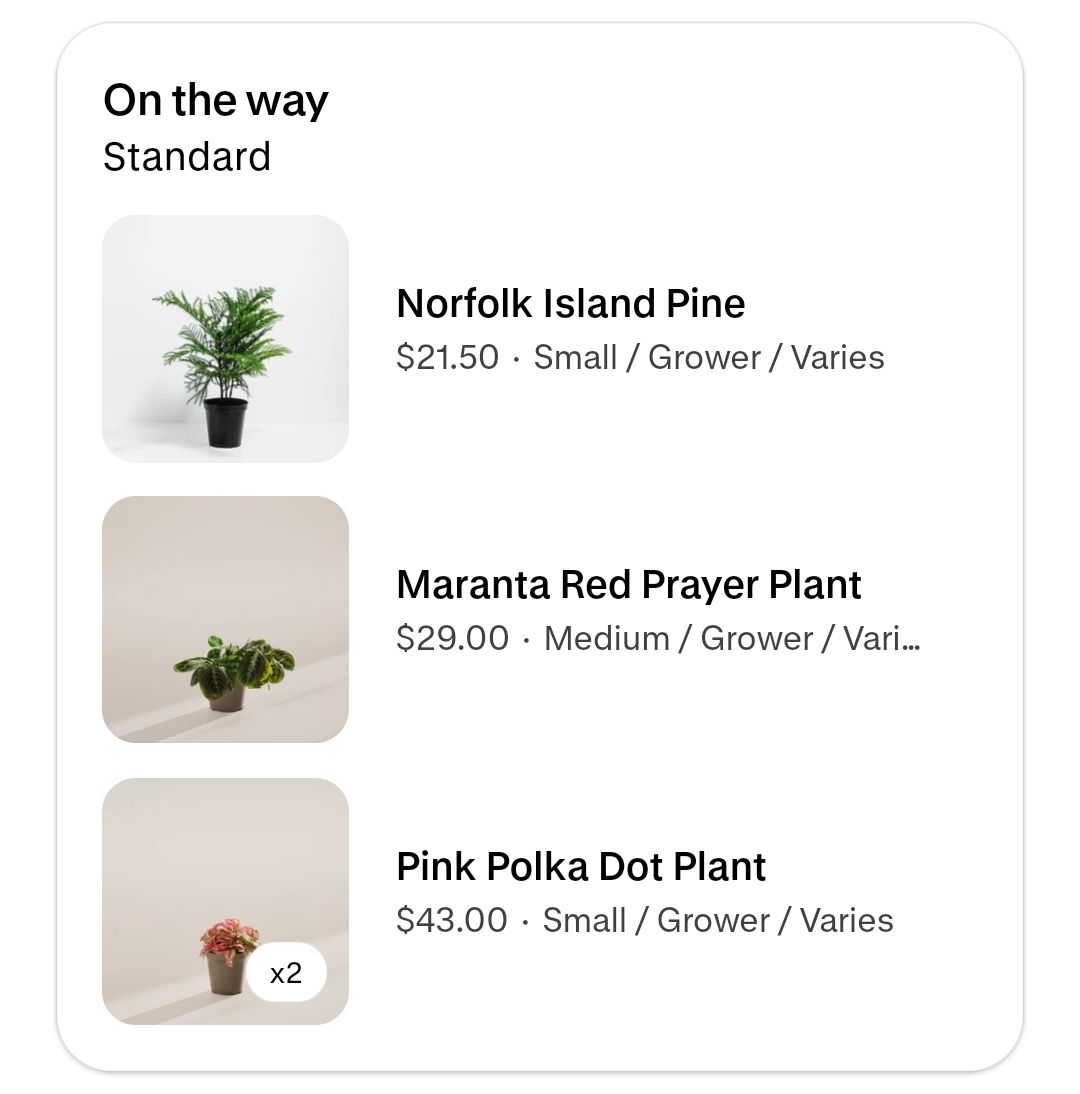The image size is (1080, 1094).
Task: Click the $43.00 price
Action: (x=452, y=920)
